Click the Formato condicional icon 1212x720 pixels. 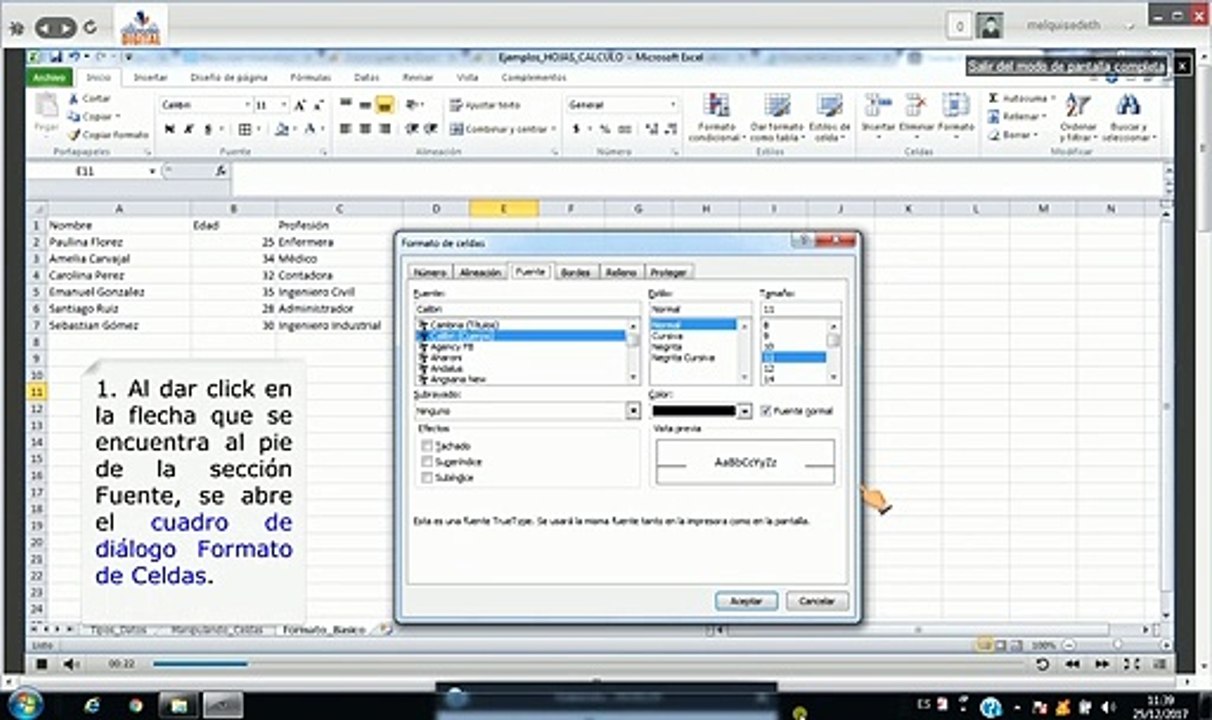[x=716, y=106]
